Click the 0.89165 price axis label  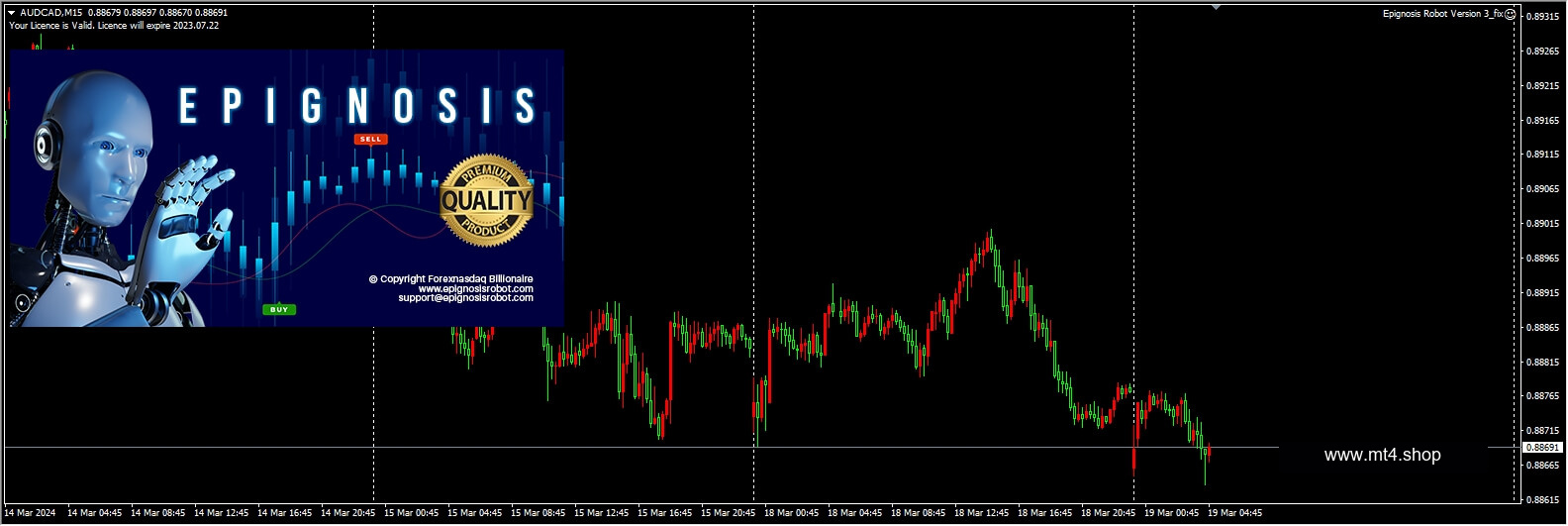point(1543,121)
